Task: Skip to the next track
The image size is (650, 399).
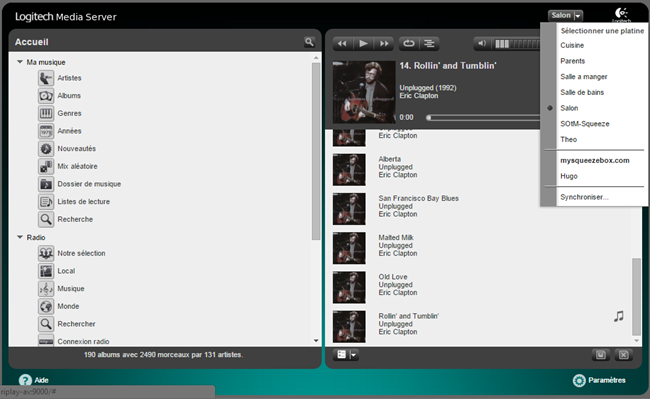Action: [x=384, y=43]
